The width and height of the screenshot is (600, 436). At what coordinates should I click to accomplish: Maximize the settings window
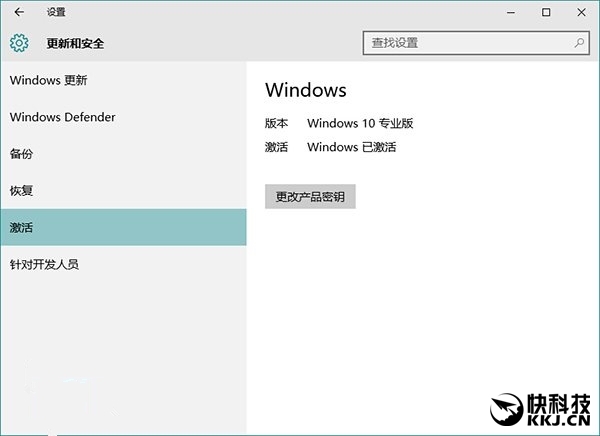[x=546, y=13]
